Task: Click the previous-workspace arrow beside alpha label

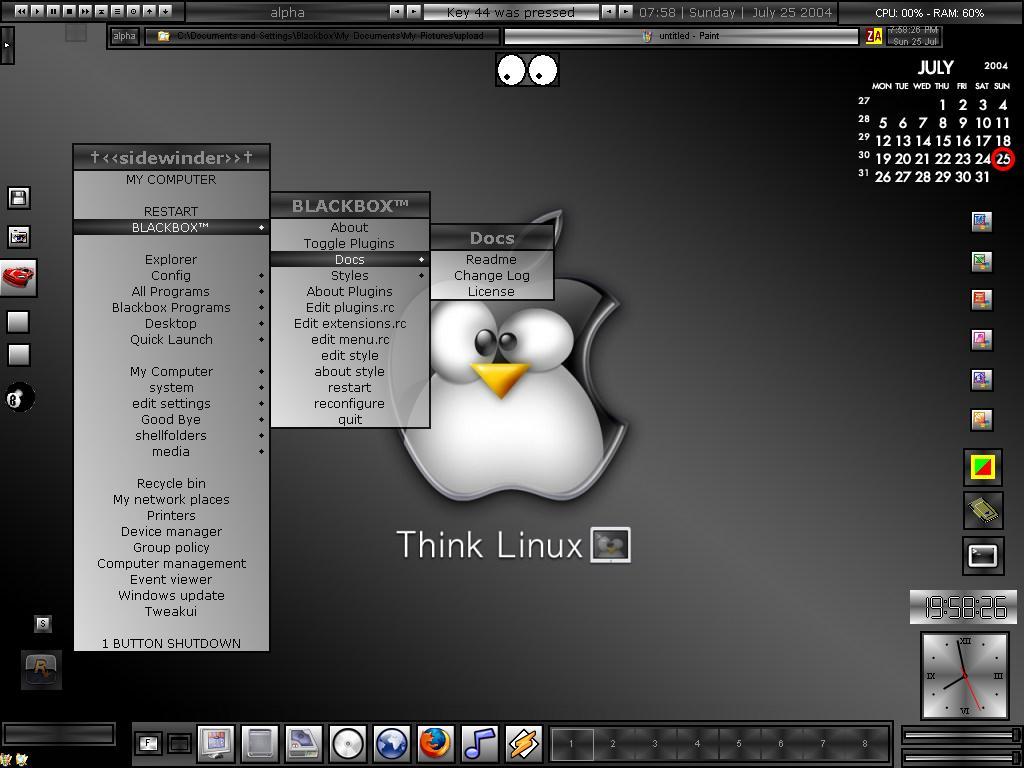Action: click(396, 11)
